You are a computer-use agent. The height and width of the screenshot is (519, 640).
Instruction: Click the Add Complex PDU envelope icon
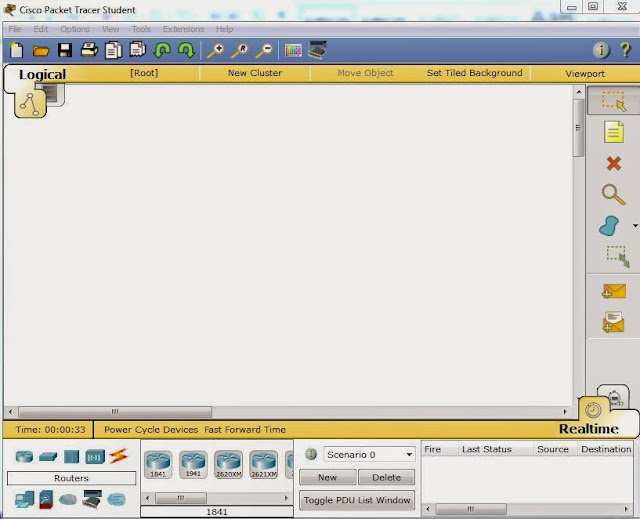tap(613, 322)
